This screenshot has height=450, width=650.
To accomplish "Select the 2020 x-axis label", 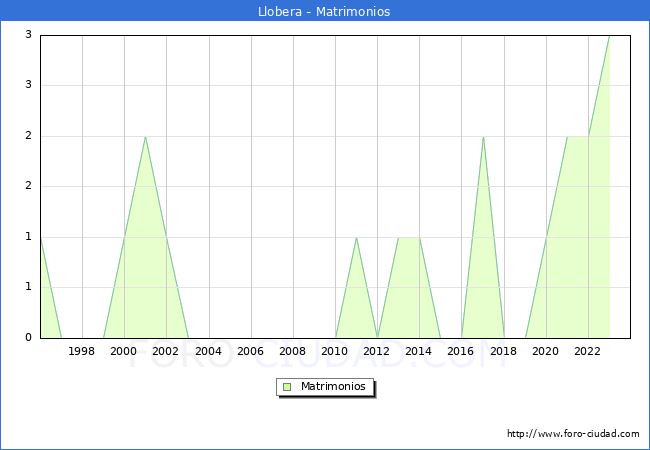I will [546, 351].
